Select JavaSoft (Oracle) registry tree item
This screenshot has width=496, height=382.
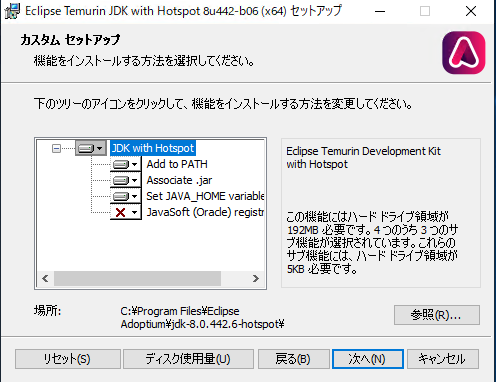click(x=205, y=212)
